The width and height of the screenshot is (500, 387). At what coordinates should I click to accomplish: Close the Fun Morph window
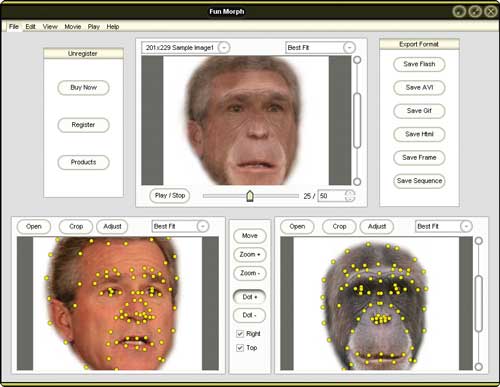click(491, 12)
